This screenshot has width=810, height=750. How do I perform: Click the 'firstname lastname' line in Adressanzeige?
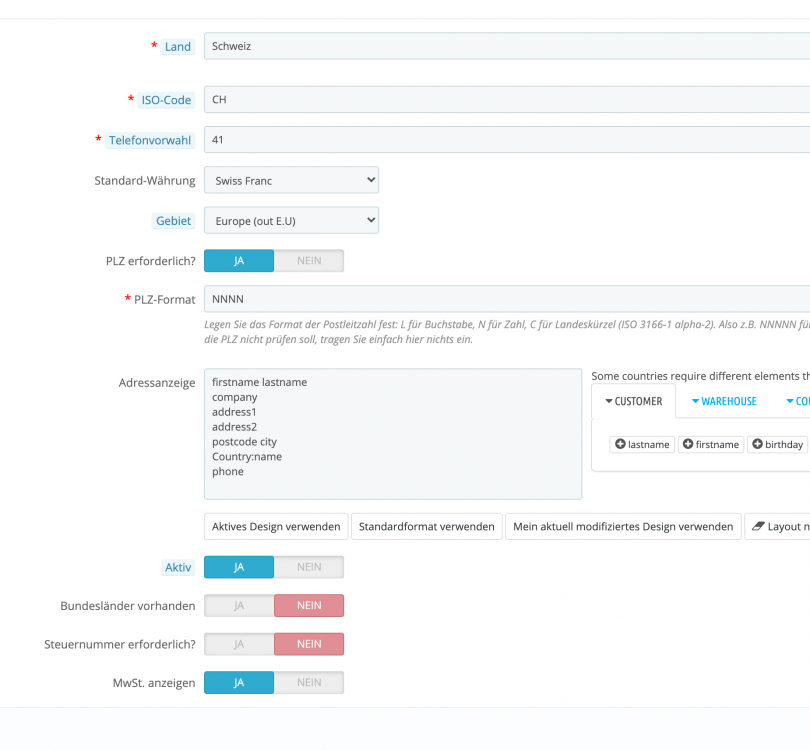pos(259,382)
